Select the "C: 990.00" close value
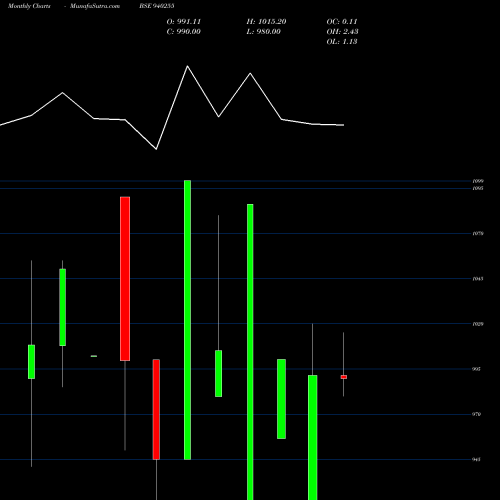The image size is (500, 500). (x=184, y=32)
